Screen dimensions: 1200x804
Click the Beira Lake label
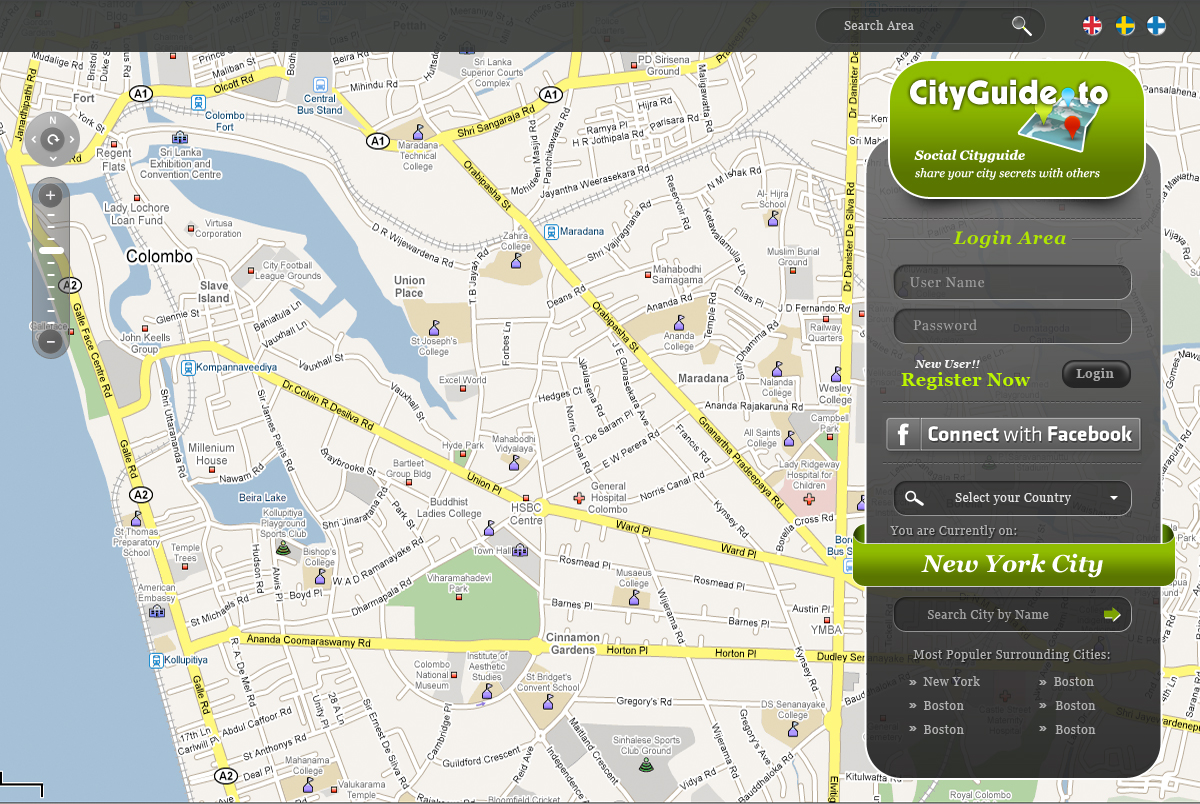[263, 497]
